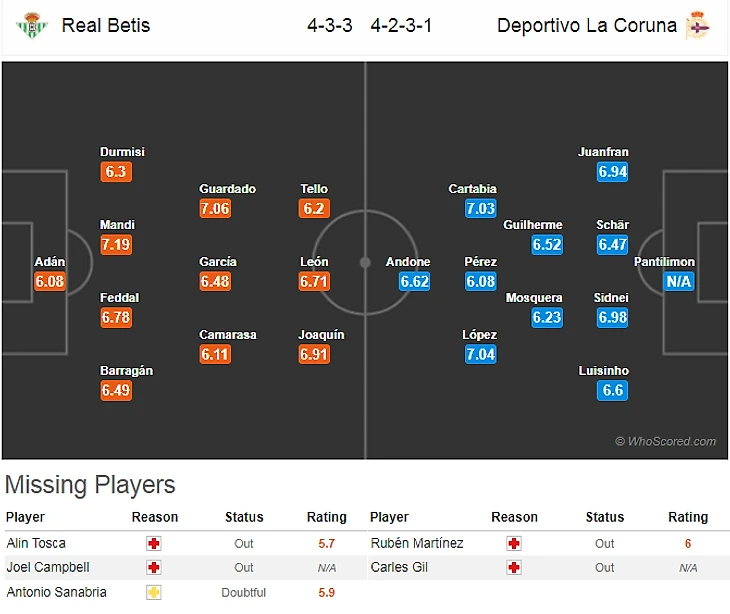Click Carles Gil's red injury icon
Screen dimensions: 730x614
click(x=514, y=567)
